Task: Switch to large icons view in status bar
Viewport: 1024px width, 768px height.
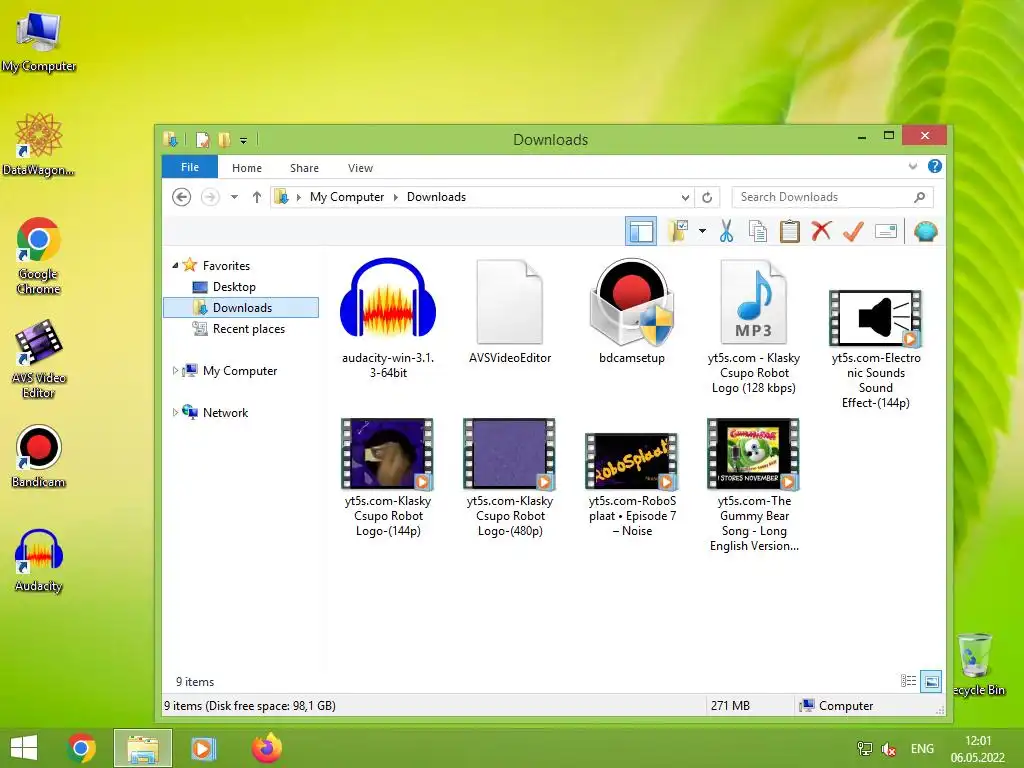Action: click(931, 681)
